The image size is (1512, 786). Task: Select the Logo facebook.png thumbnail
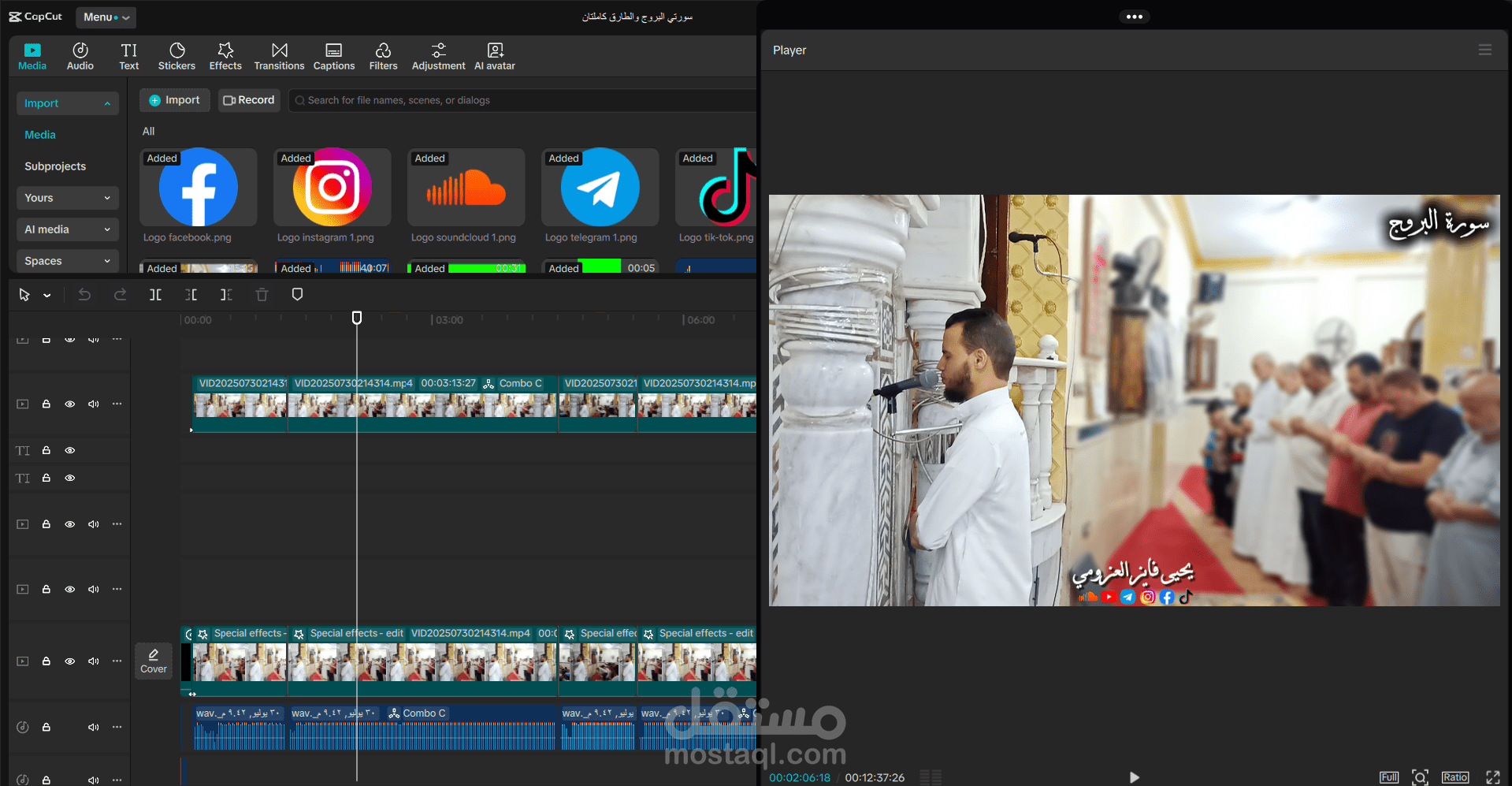(199, 188)
